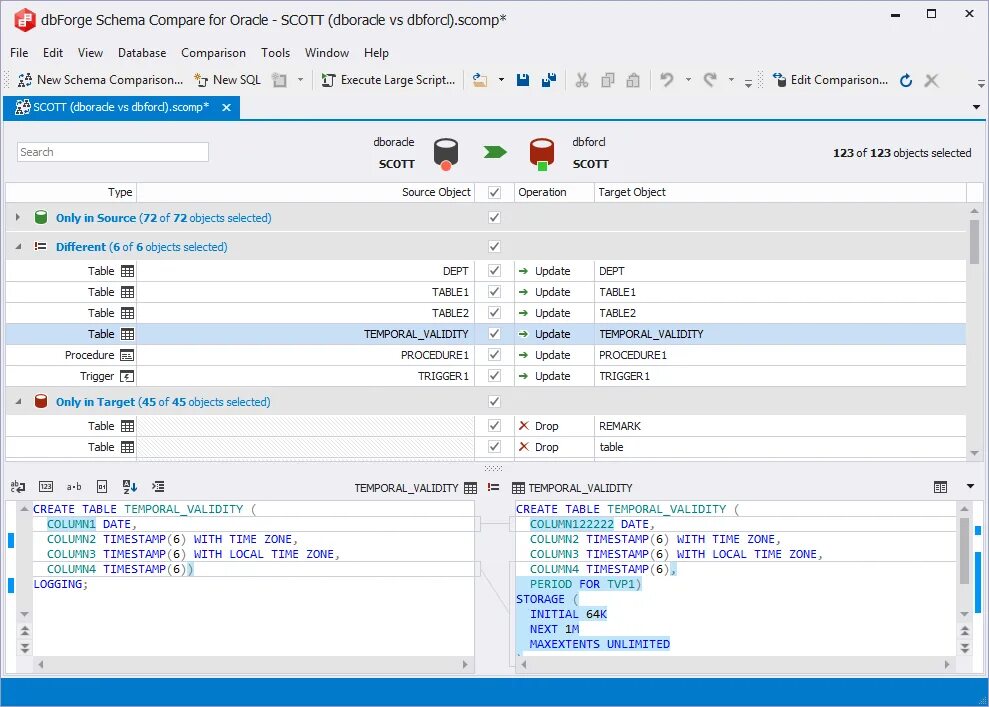Click the grayed clipboard icon beside New SQL
Screen dimensions: 989x707
[279, 80]
